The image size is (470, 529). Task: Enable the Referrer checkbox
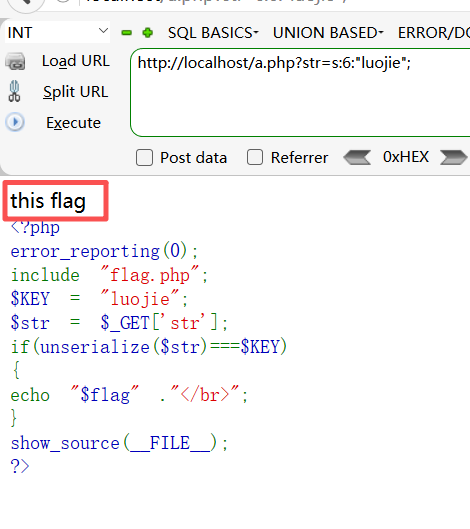click(x=255, y=157)
